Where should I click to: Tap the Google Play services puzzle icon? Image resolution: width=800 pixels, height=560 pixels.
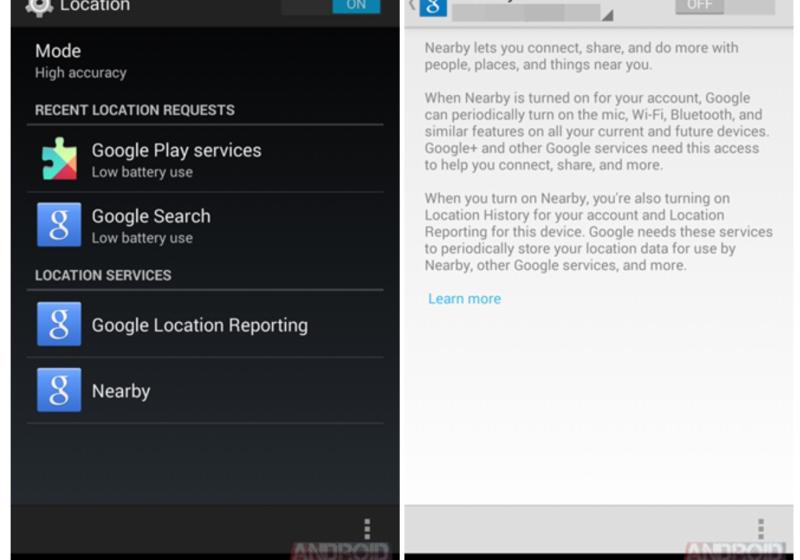59,159
